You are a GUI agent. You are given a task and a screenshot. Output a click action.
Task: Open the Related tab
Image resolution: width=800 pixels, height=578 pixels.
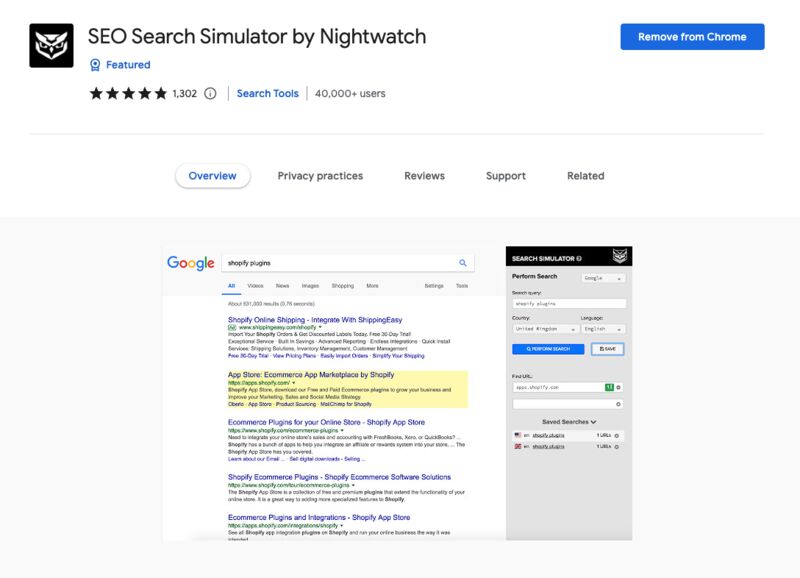tap(586, 176)
